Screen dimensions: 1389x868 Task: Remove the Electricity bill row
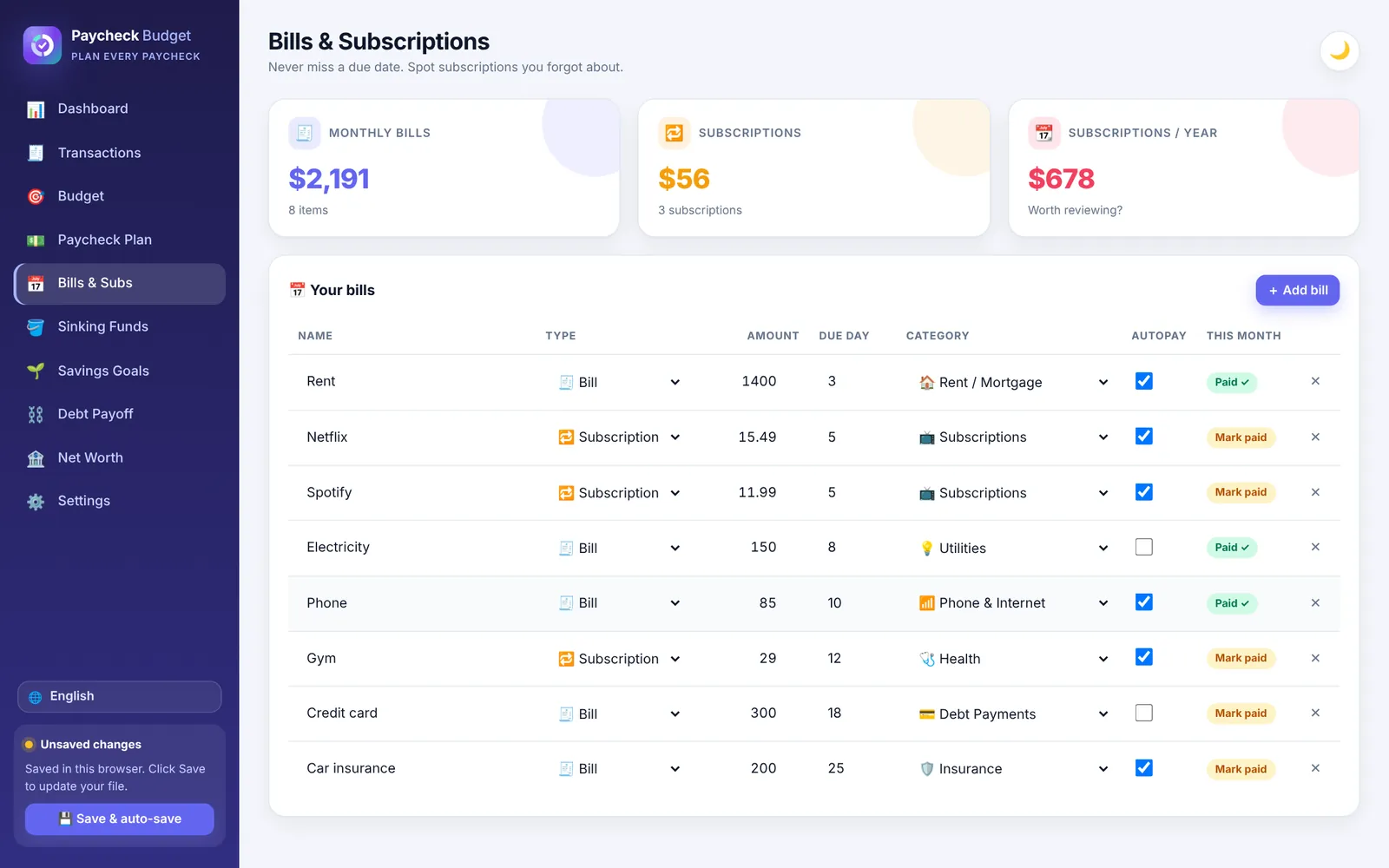click(1315, 547)
